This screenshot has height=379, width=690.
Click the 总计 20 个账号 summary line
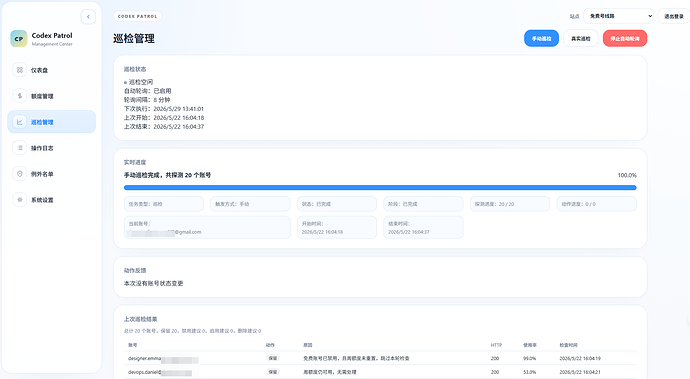click(x=192, y=331)
